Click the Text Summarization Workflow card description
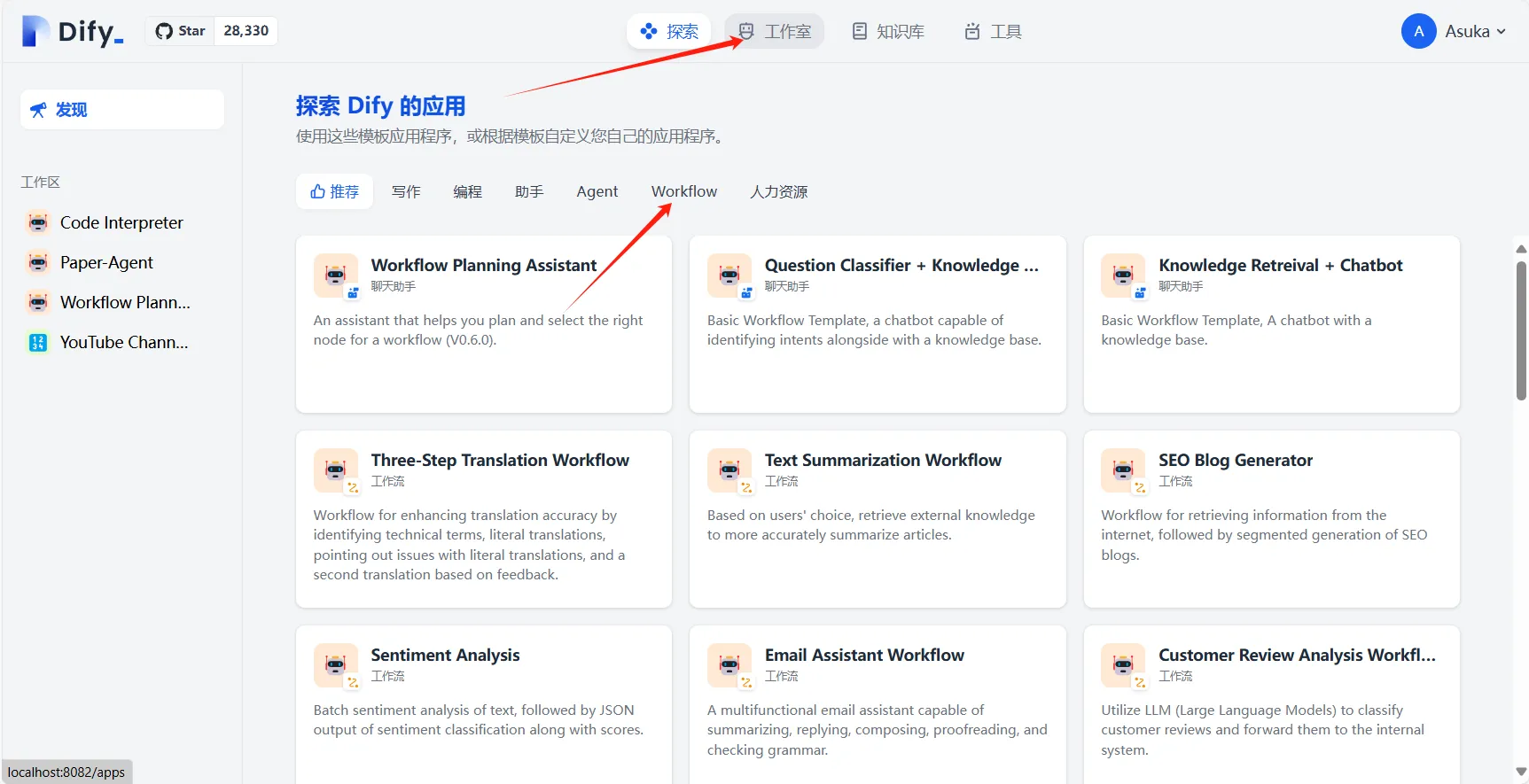The image size is (1529, 784). click(871, 524)
